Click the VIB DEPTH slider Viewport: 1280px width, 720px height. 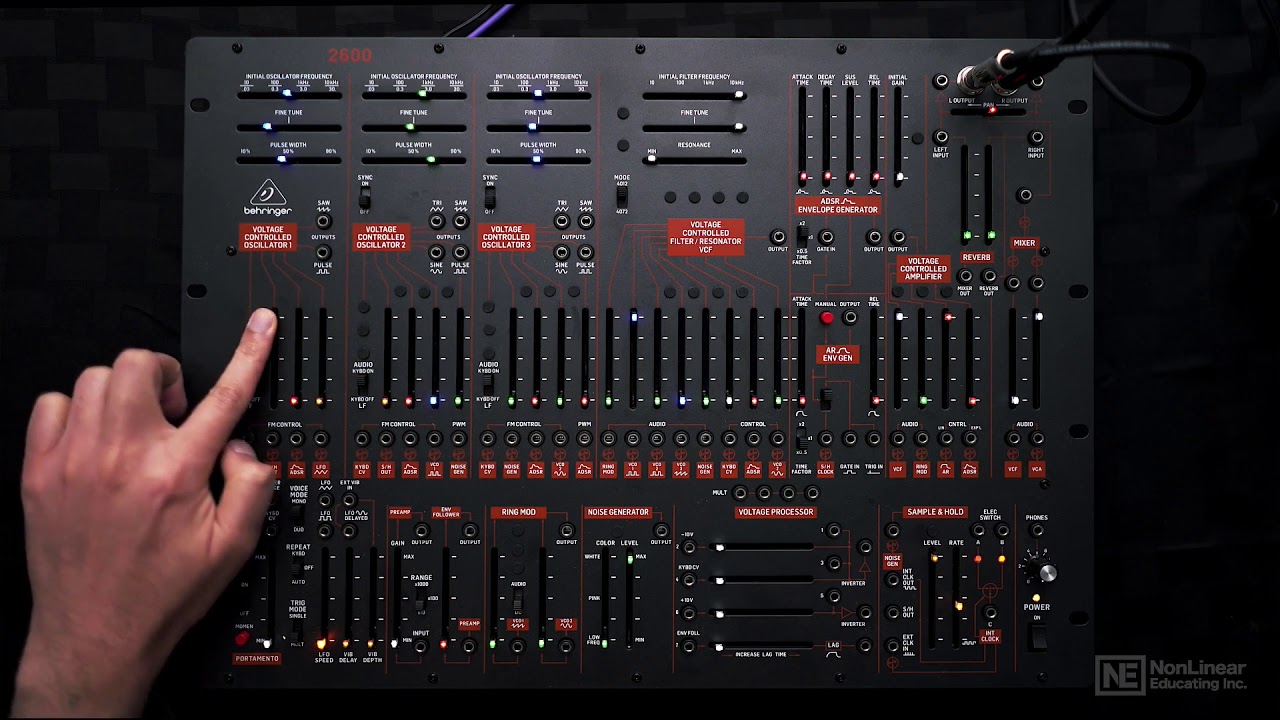point(371,597)
